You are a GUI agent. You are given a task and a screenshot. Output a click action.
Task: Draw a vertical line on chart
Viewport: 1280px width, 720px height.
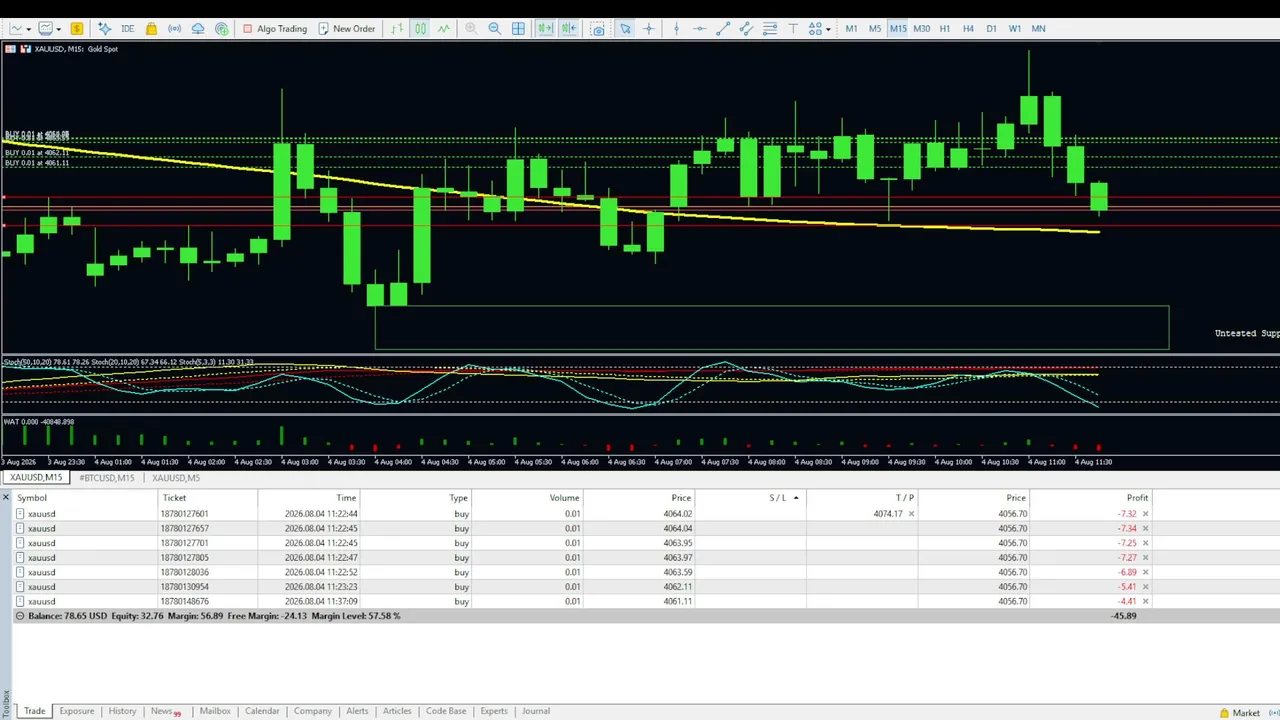(x=676, y=29)
